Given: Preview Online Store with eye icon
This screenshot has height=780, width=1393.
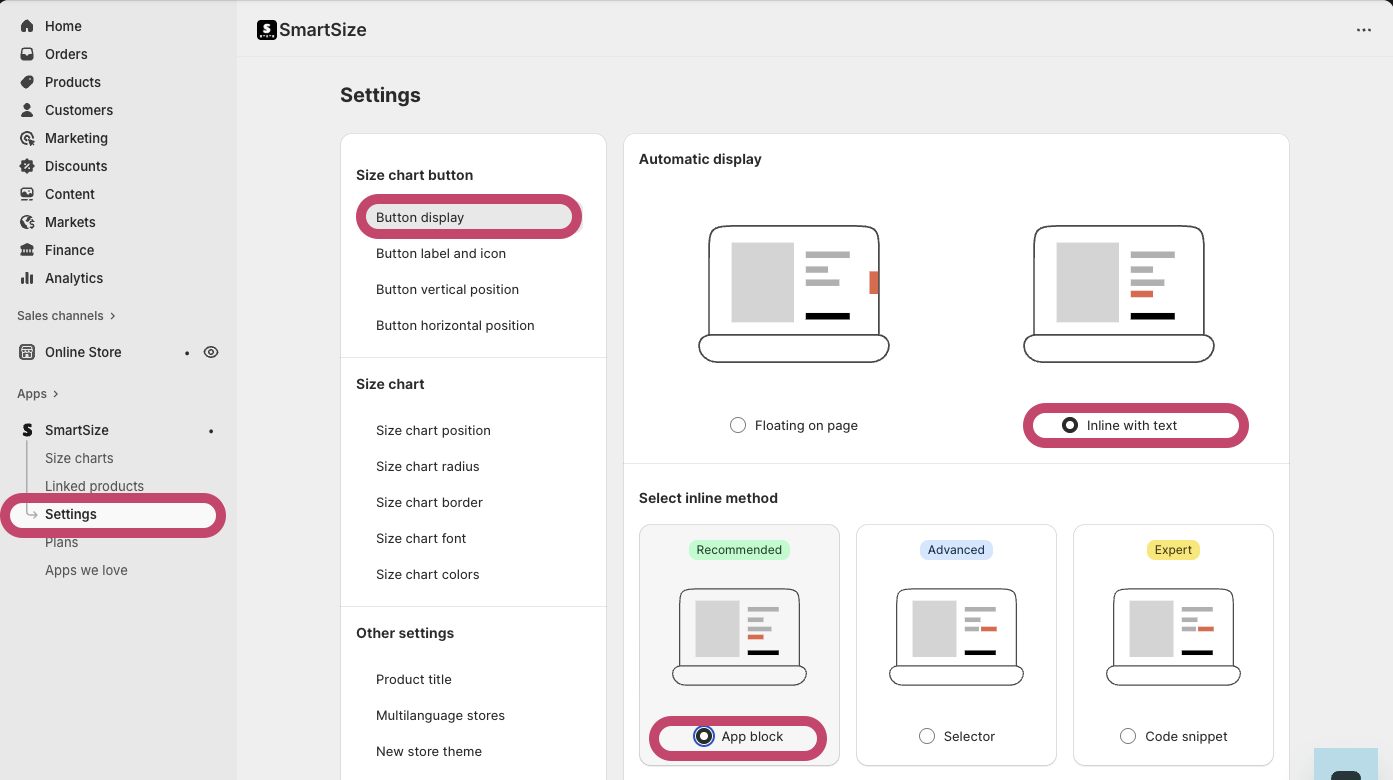Looking at the screenshot, I should pos(211,352).
